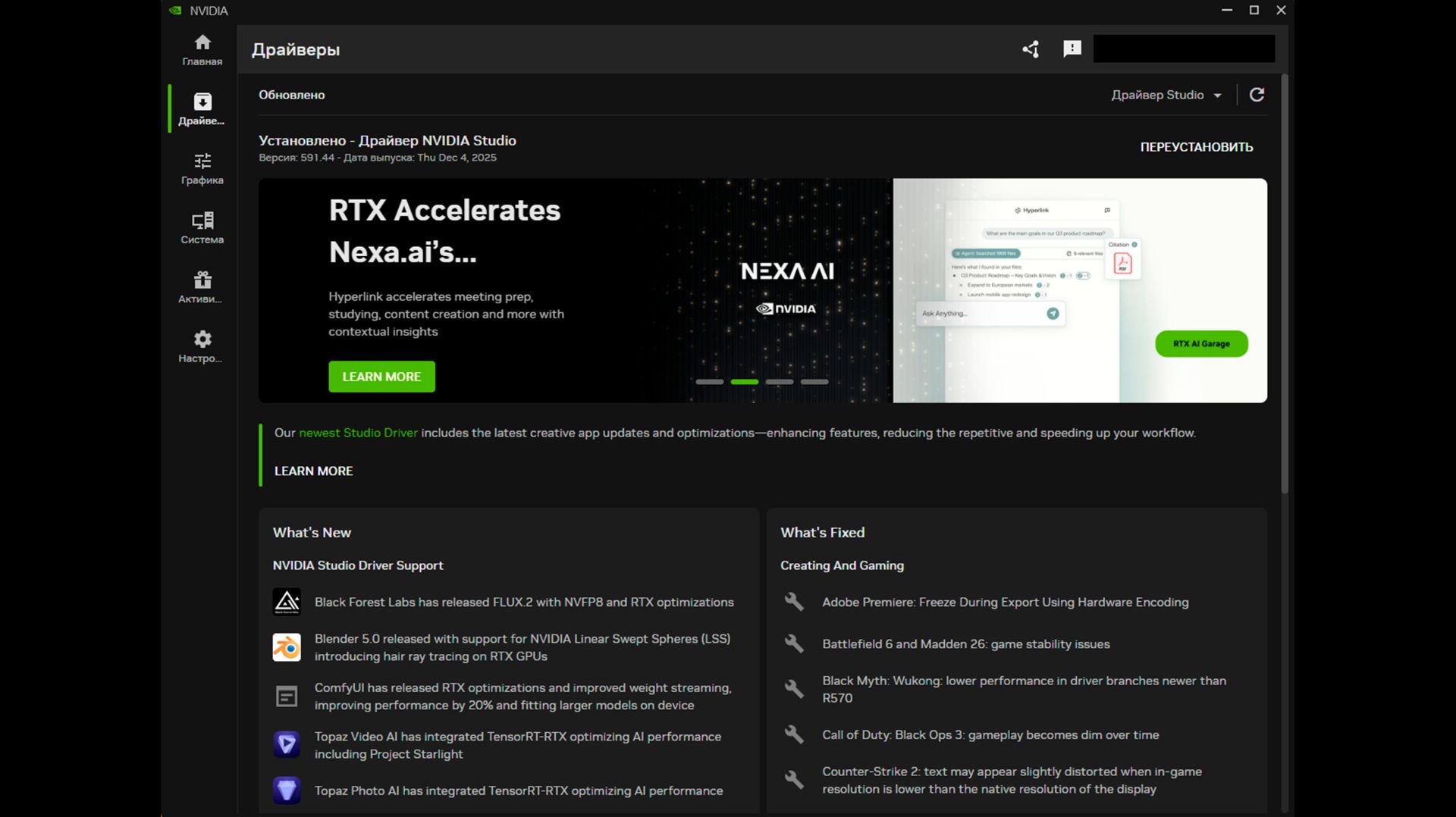Maximize the NVIDIA app window
Viewport: 1456px width, 817px height.
tap(1254, 10)
